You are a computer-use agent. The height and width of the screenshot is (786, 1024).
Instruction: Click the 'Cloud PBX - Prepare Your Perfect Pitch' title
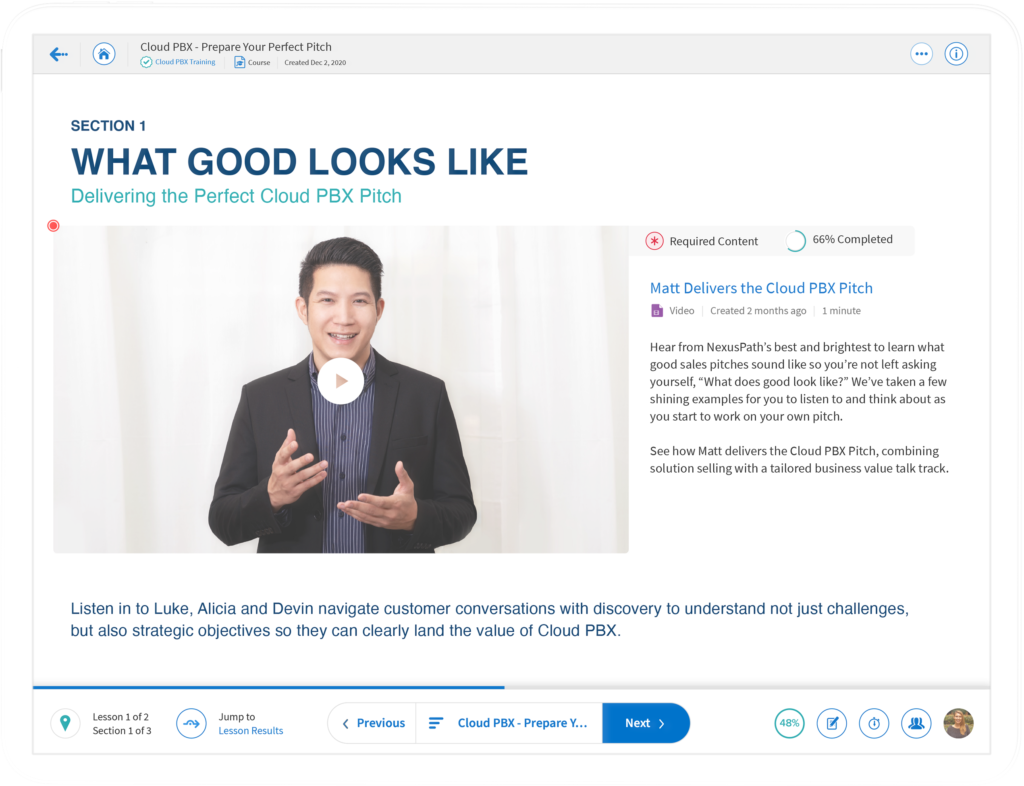pos(236,47)
